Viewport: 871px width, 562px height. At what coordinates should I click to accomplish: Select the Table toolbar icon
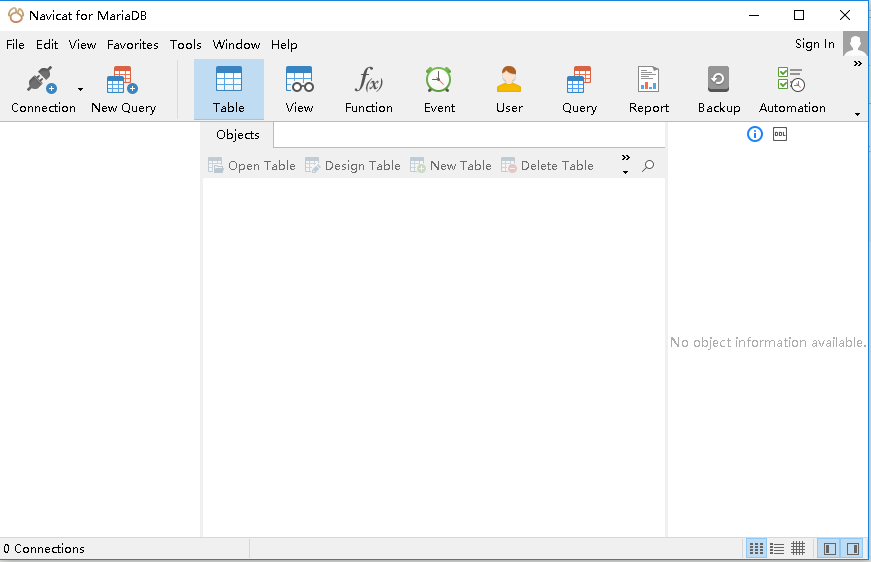click(228, 90)
